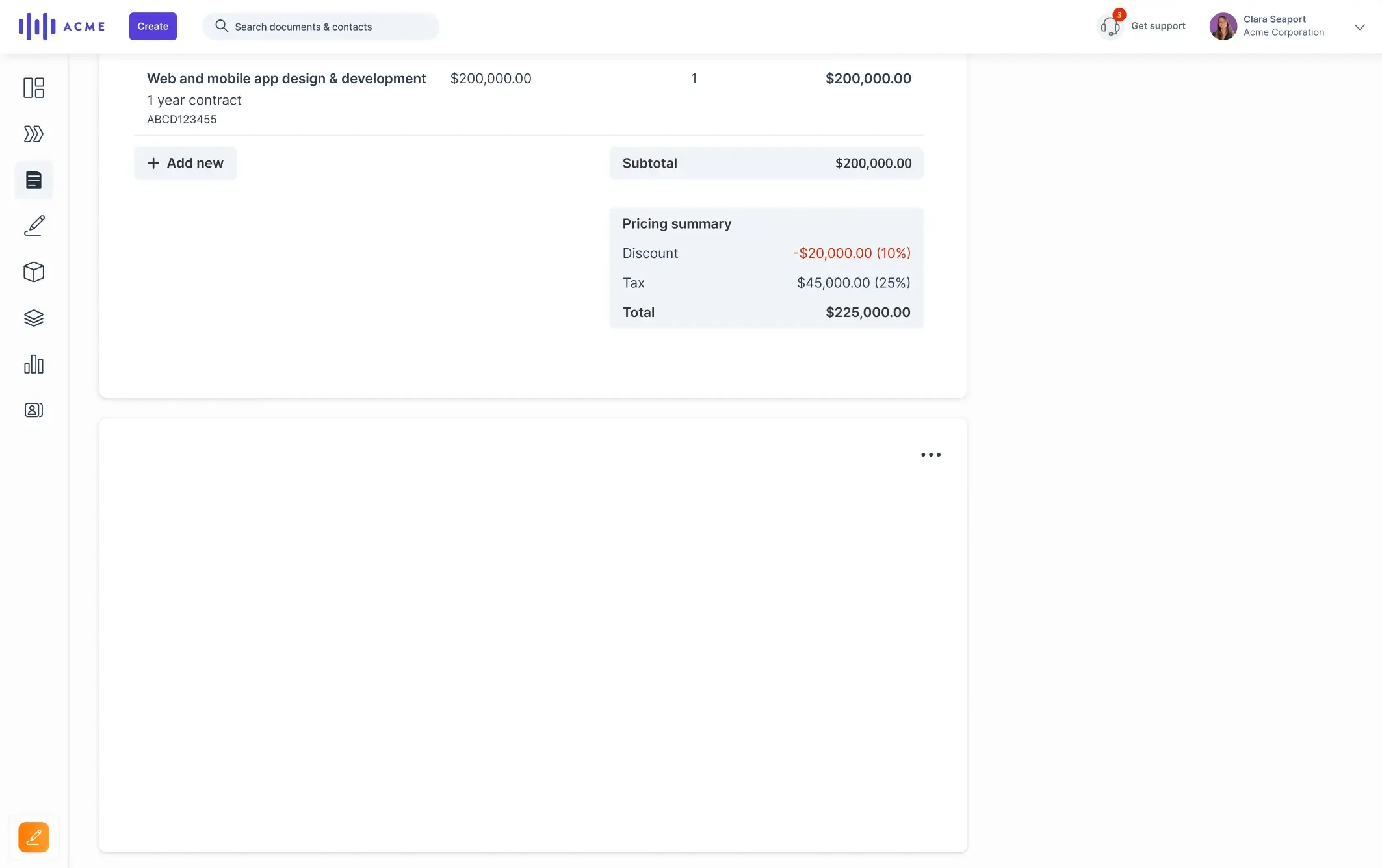View Reports via the bar chart icon

point(33,364)
